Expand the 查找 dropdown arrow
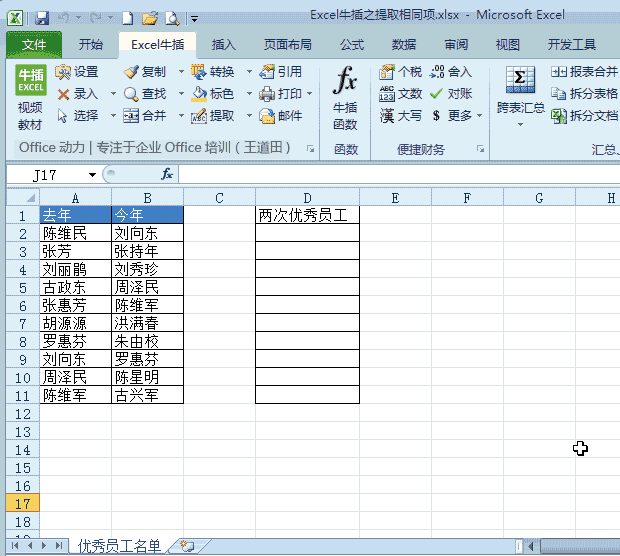Viewport: 620px width, 556px height. (x=181, y=94)
